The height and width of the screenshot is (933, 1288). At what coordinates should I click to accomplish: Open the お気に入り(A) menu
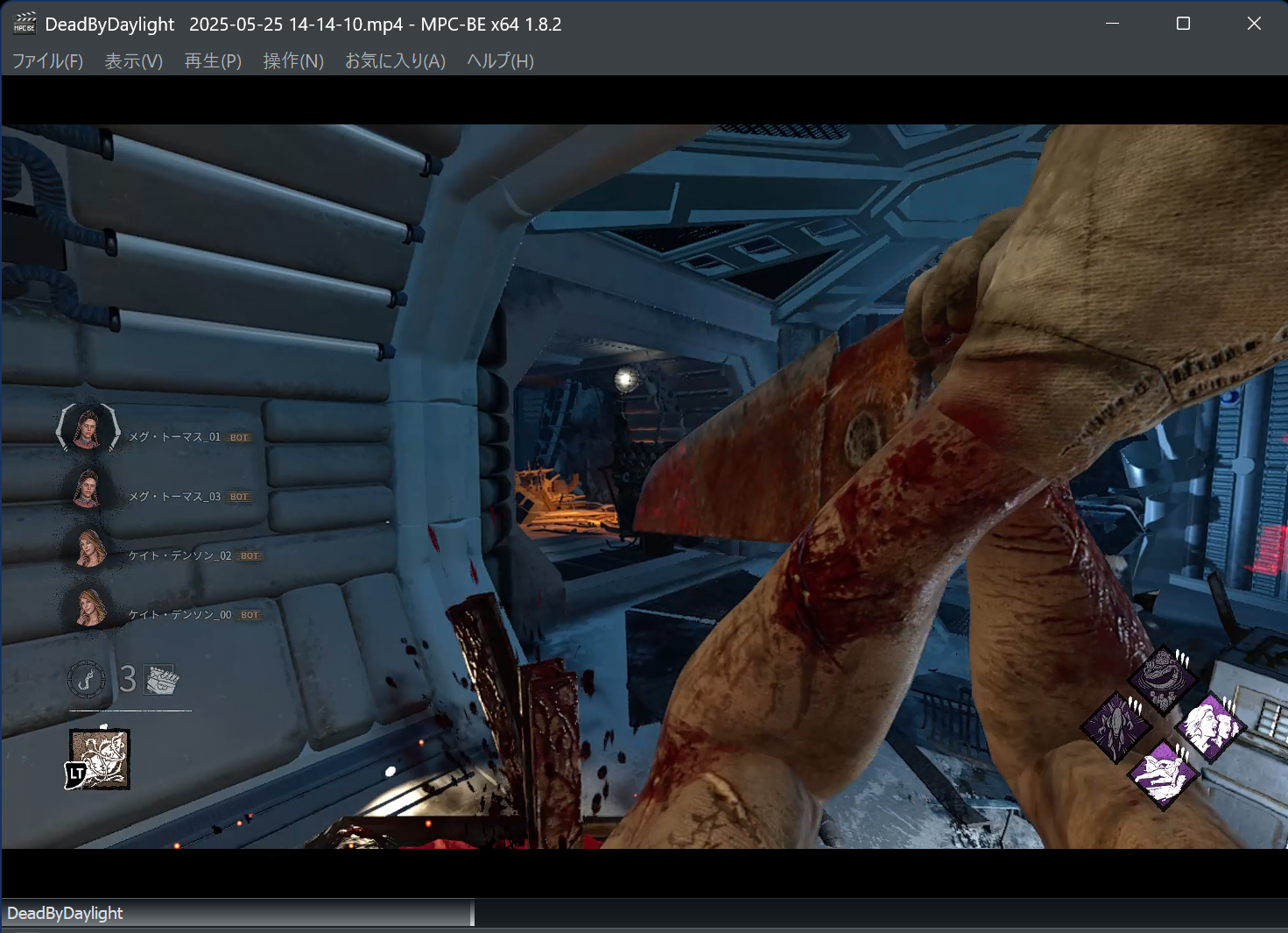pyautogui.click(x=395, y=60)
